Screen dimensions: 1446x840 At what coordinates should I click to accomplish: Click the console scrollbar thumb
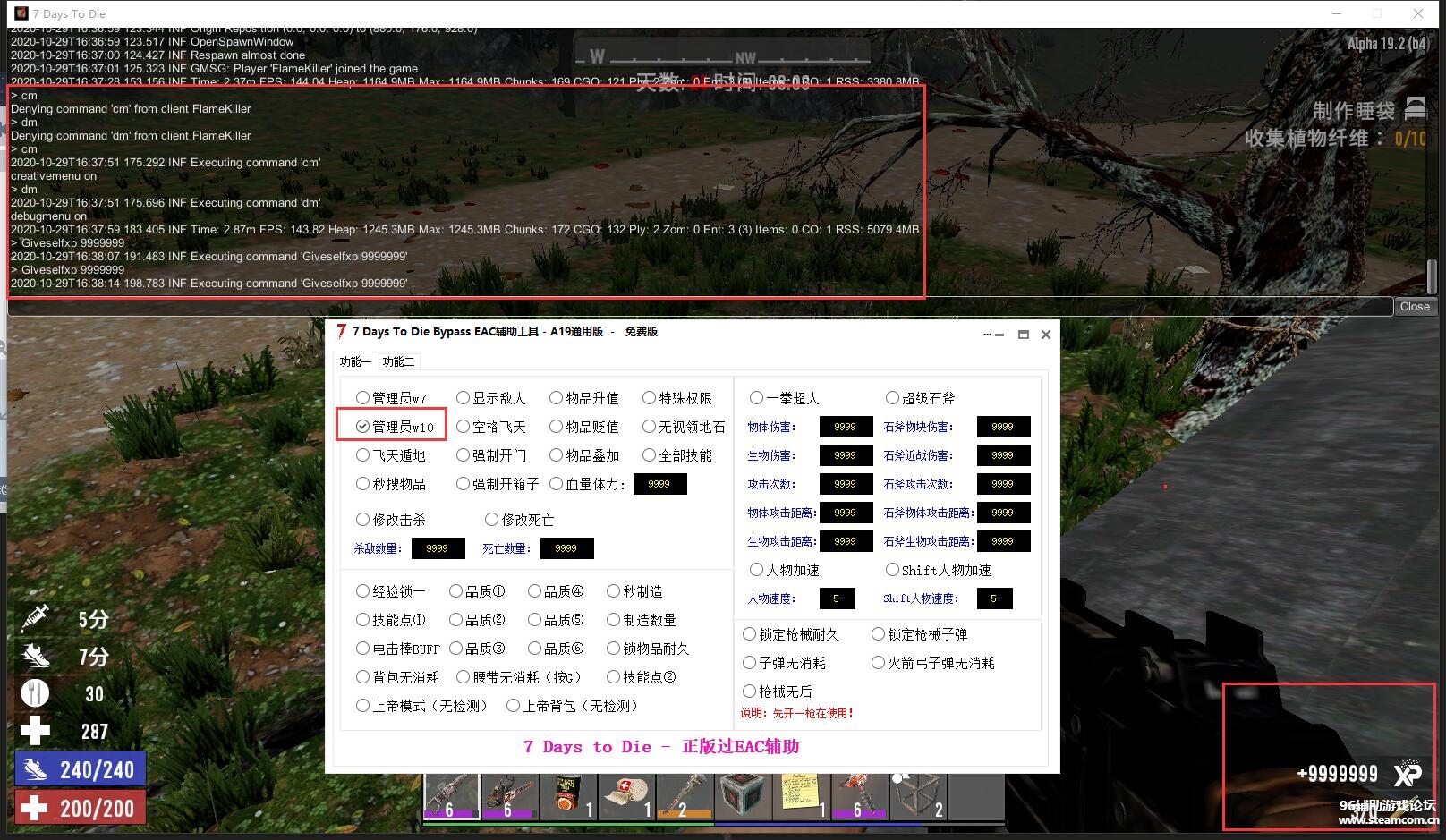click(x=1431, y=278)
